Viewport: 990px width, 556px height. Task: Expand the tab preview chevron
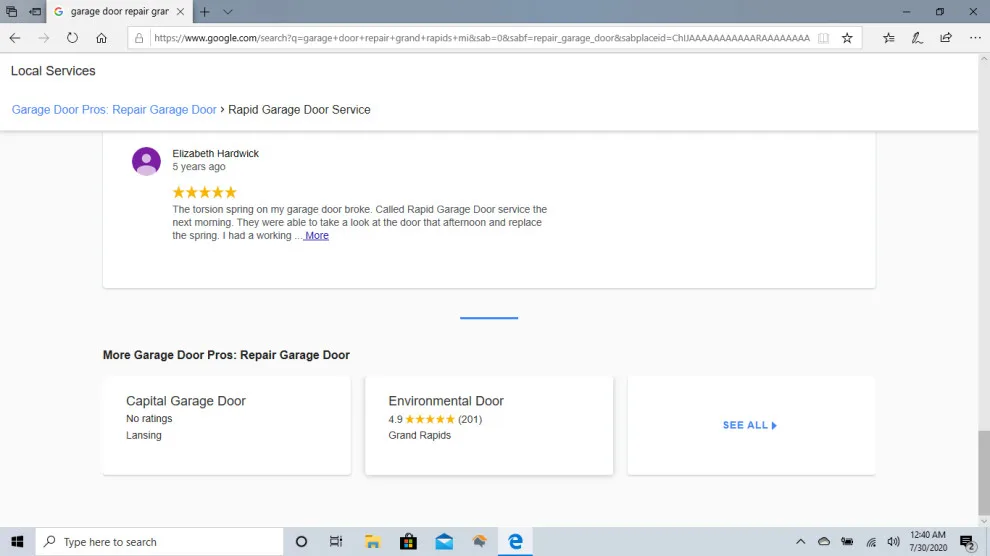[x=228, y=11]
